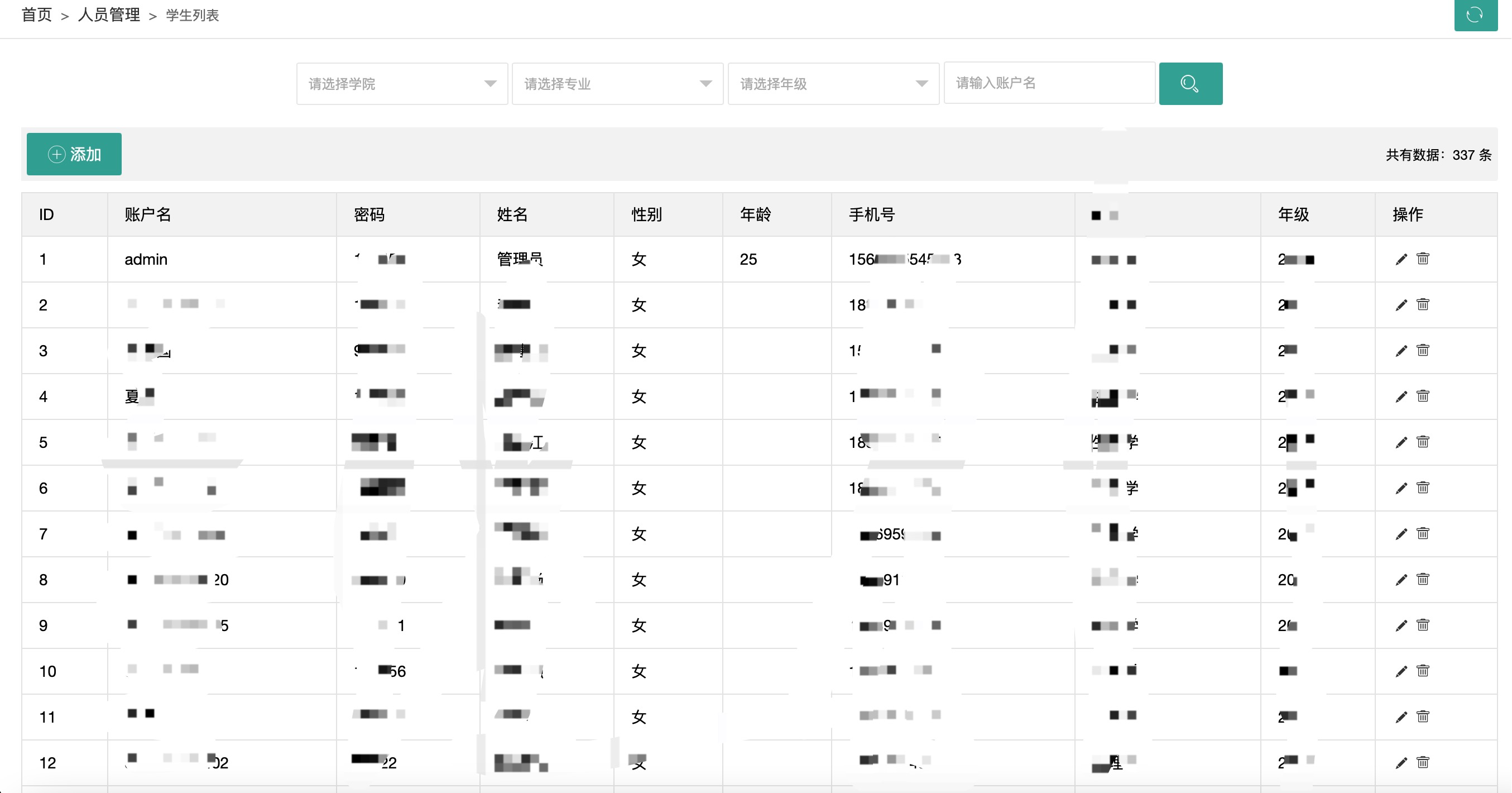Open the 请选择学院 dropdown

[x=401, y=84]
